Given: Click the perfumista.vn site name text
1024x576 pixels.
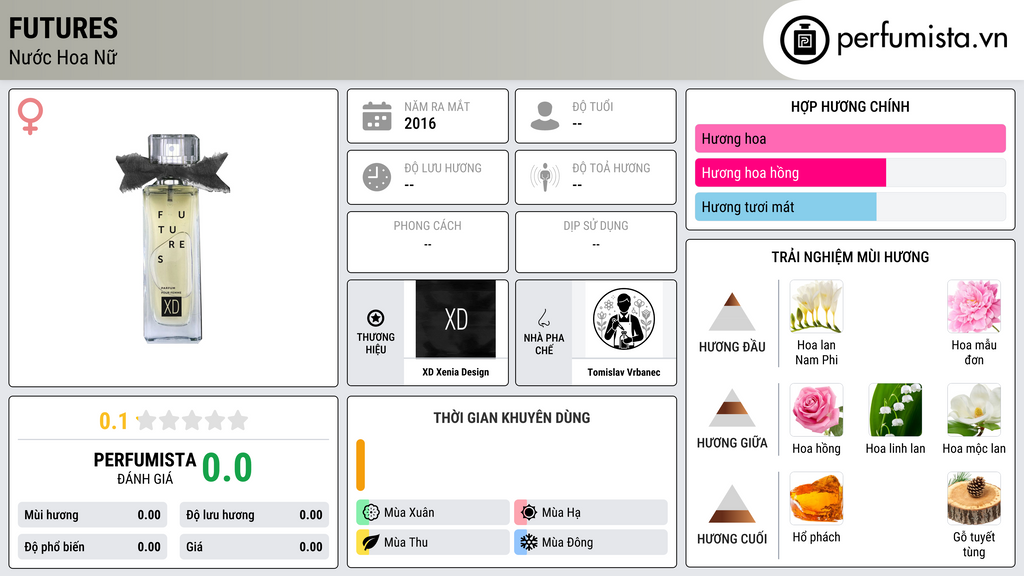Looking at the screenshot, I should click(x=922, y=39).
